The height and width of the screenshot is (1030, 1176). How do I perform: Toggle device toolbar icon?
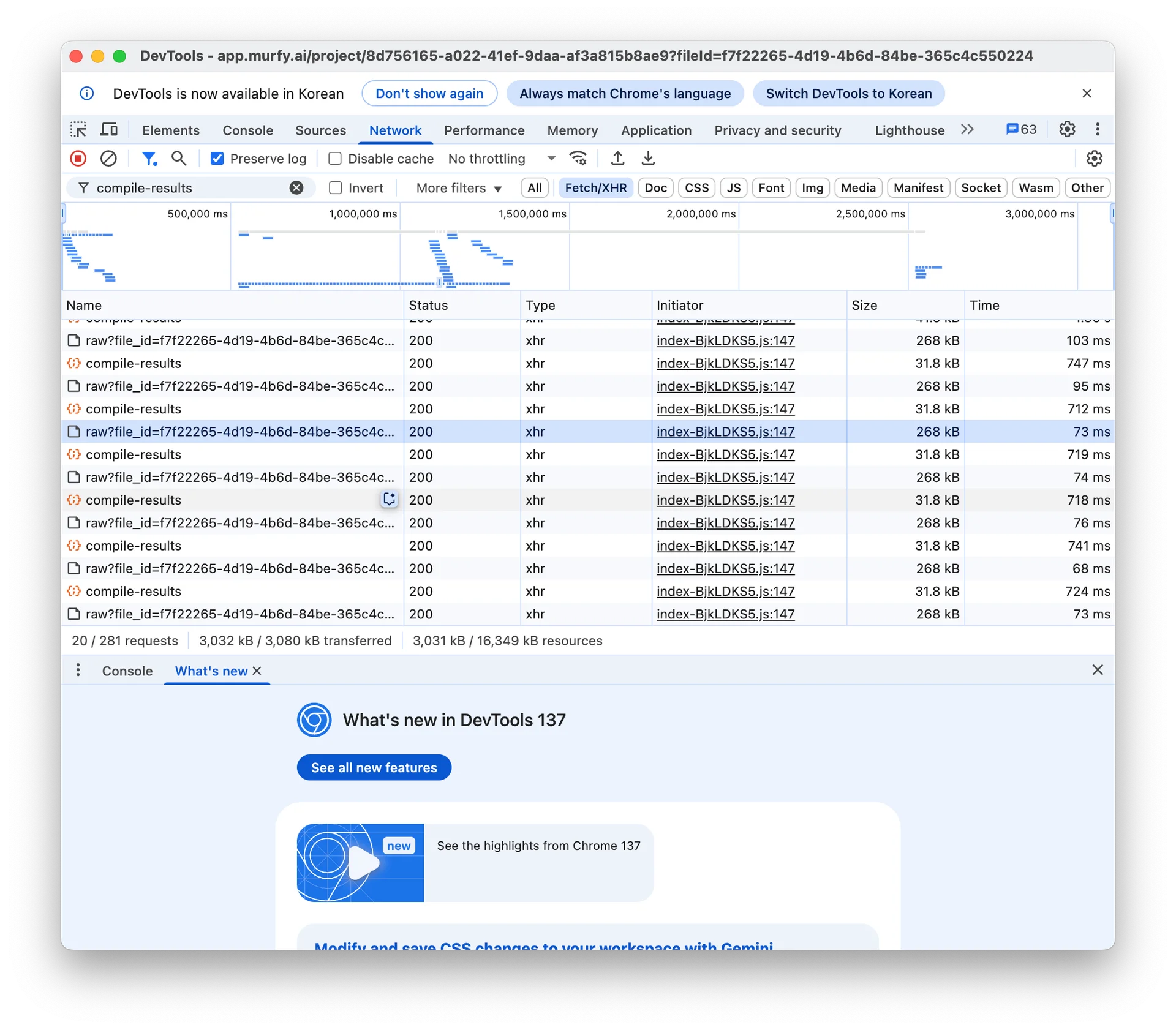(x=109, y=130)
